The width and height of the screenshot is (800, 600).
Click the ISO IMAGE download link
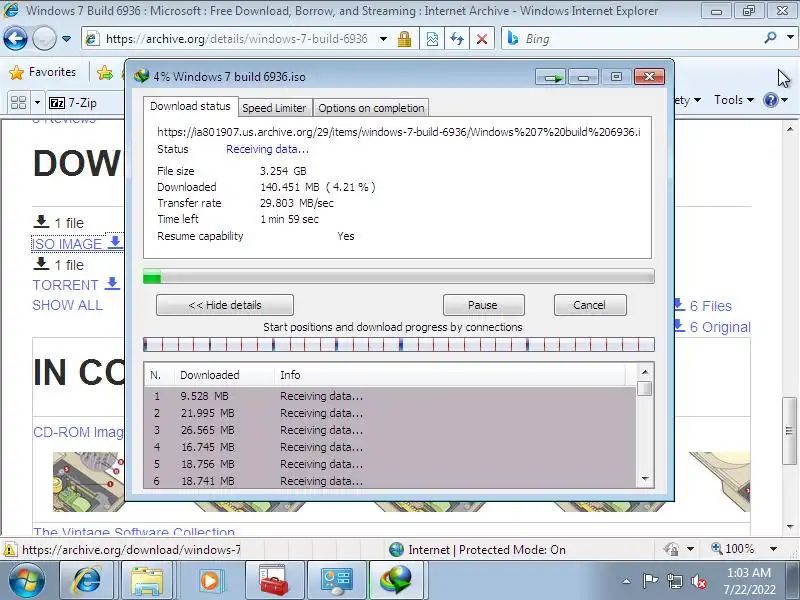coord(77,243)
